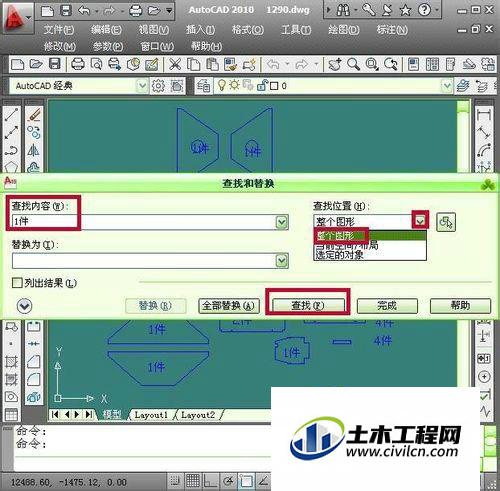The height and width of the screenshot is (491, 500).
Task: Toggle layer 0 lock icon
Action: [262, 86]
